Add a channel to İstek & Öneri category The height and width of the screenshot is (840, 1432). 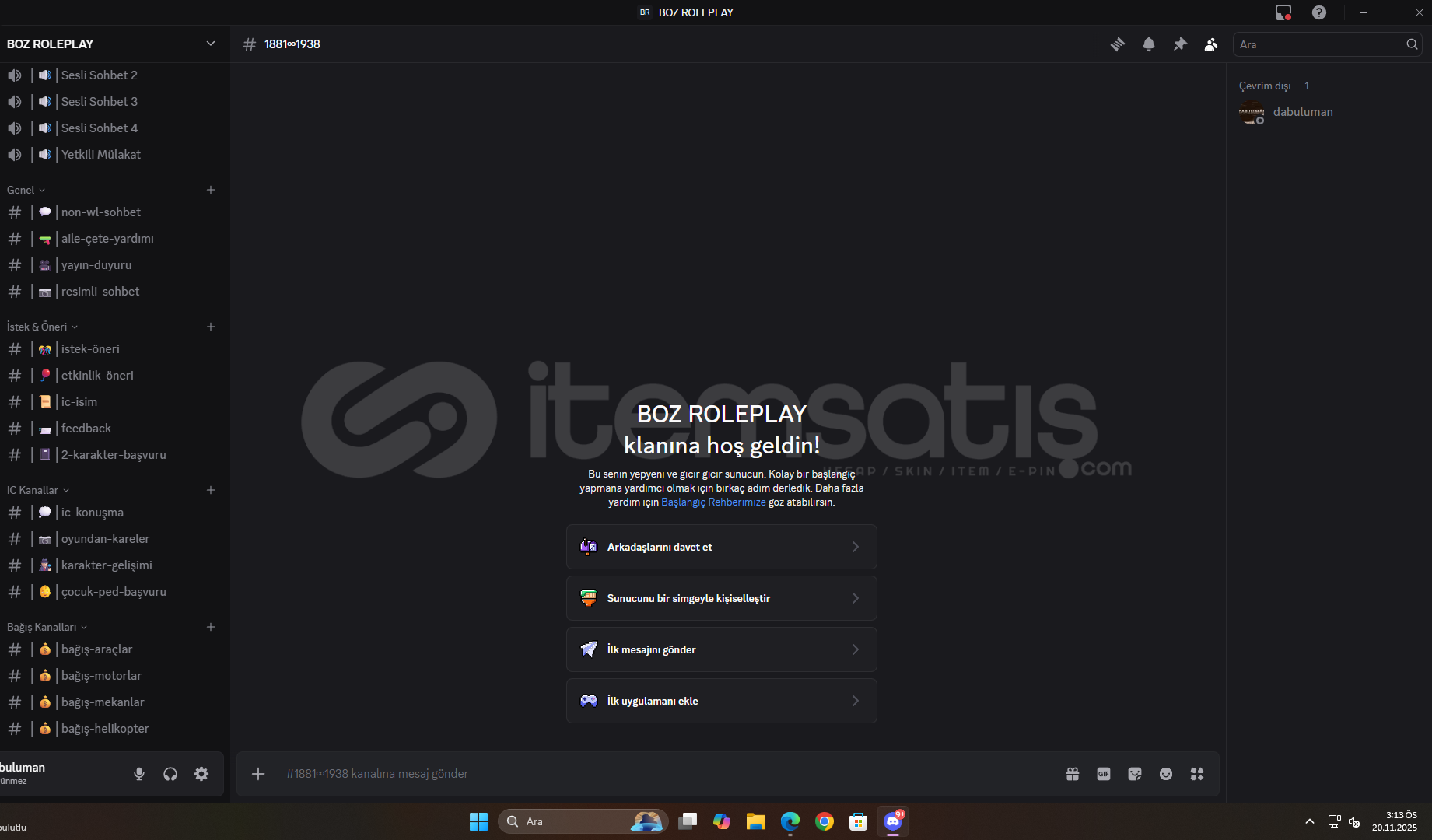click(x=211, y=327)
